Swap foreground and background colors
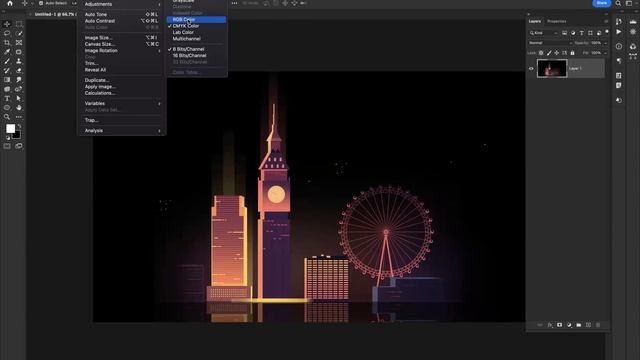Viewport: 640px width, 360px height. pos(19,127)
